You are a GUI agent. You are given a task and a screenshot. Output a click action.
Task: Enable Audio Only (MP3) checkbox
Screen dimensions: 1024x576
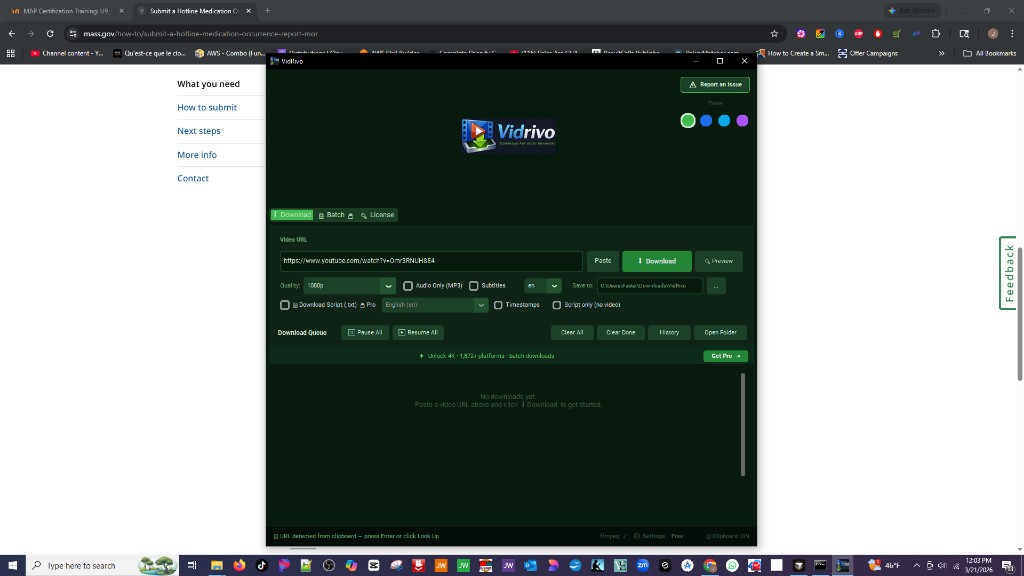[x=408, y=286]
